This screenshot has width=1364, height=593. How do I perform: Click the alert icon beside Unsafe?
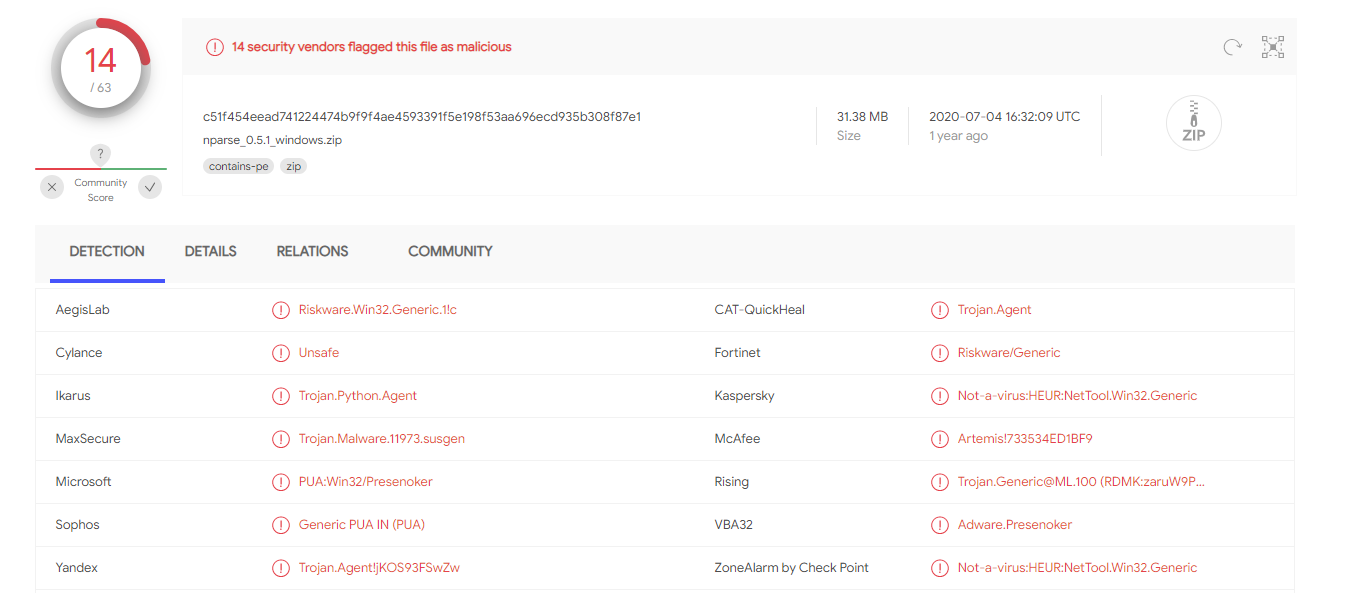tap(281, 353)
